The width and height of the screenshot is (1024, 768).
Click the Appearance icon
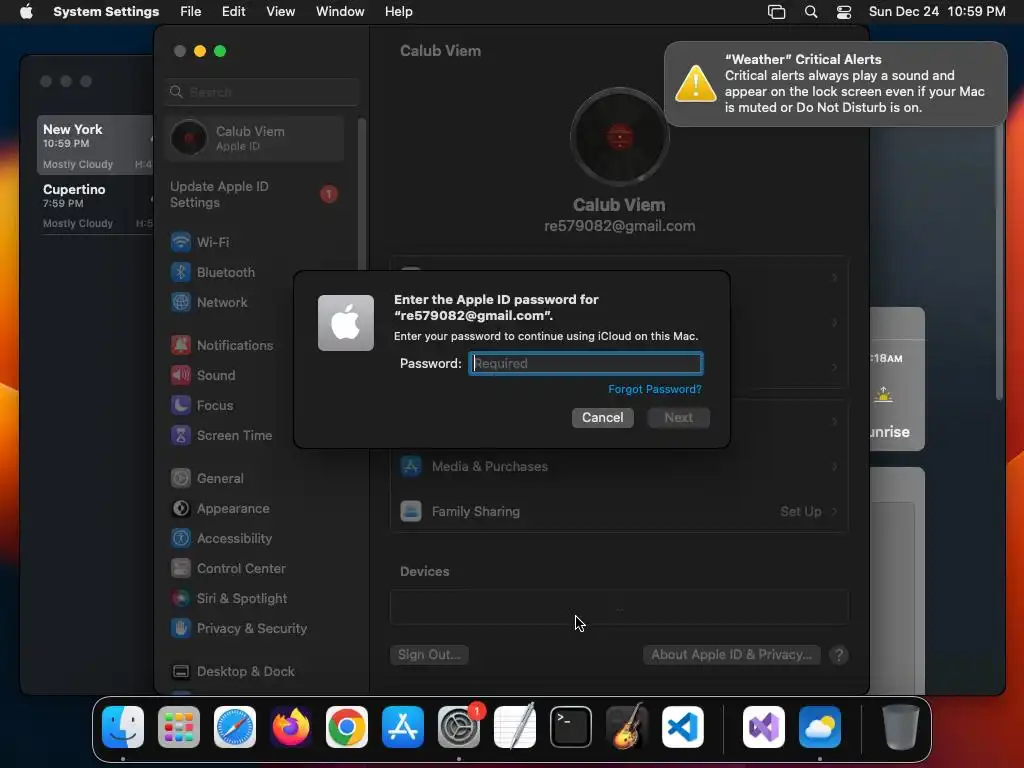181,508
